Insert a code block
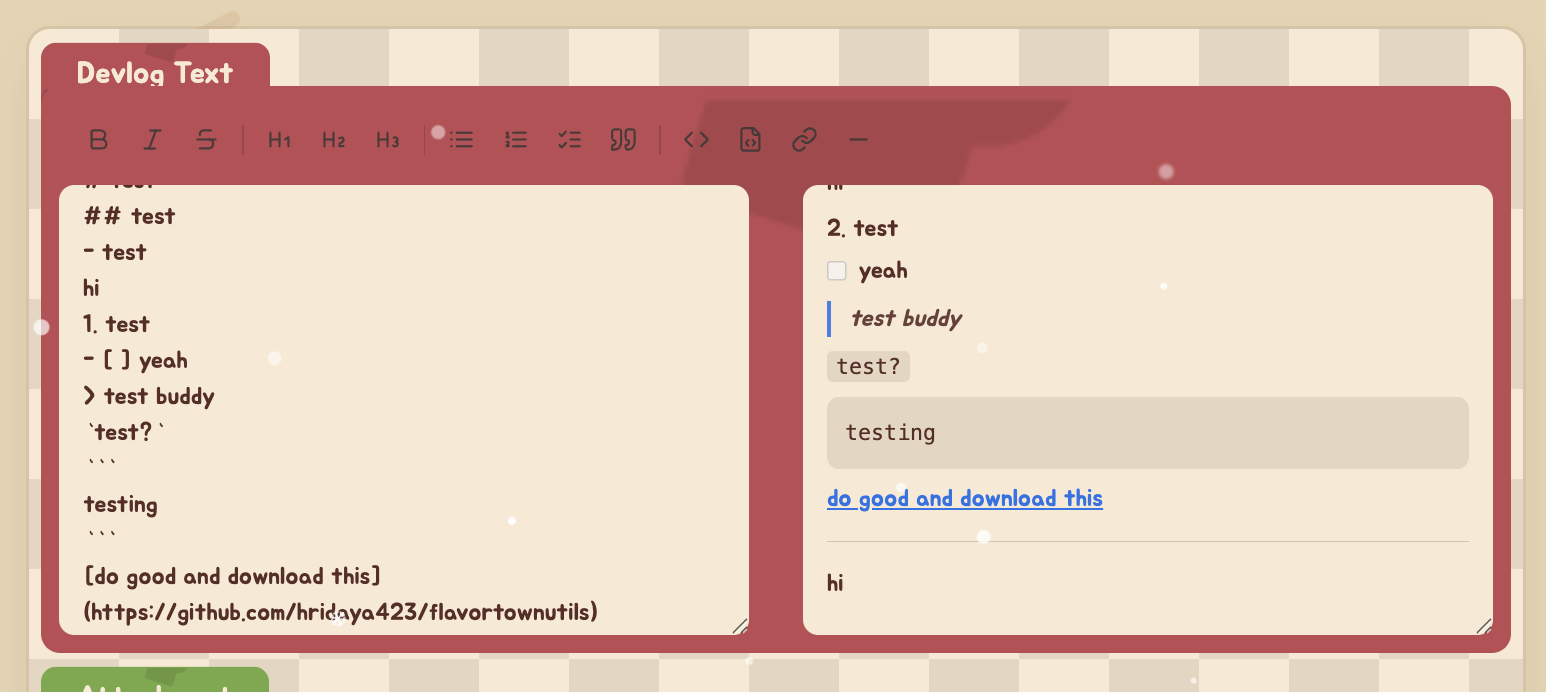 pos(750,140)
